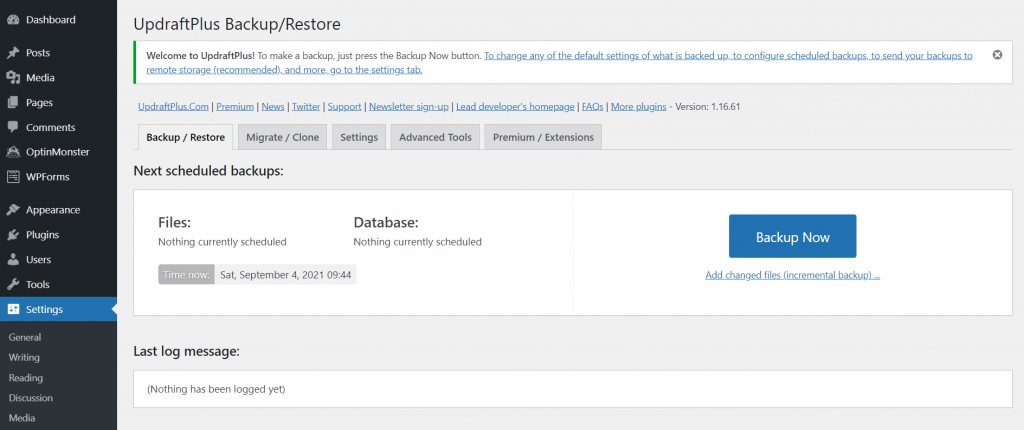
Task: Open the Users menu
Action: coord(58,259)
